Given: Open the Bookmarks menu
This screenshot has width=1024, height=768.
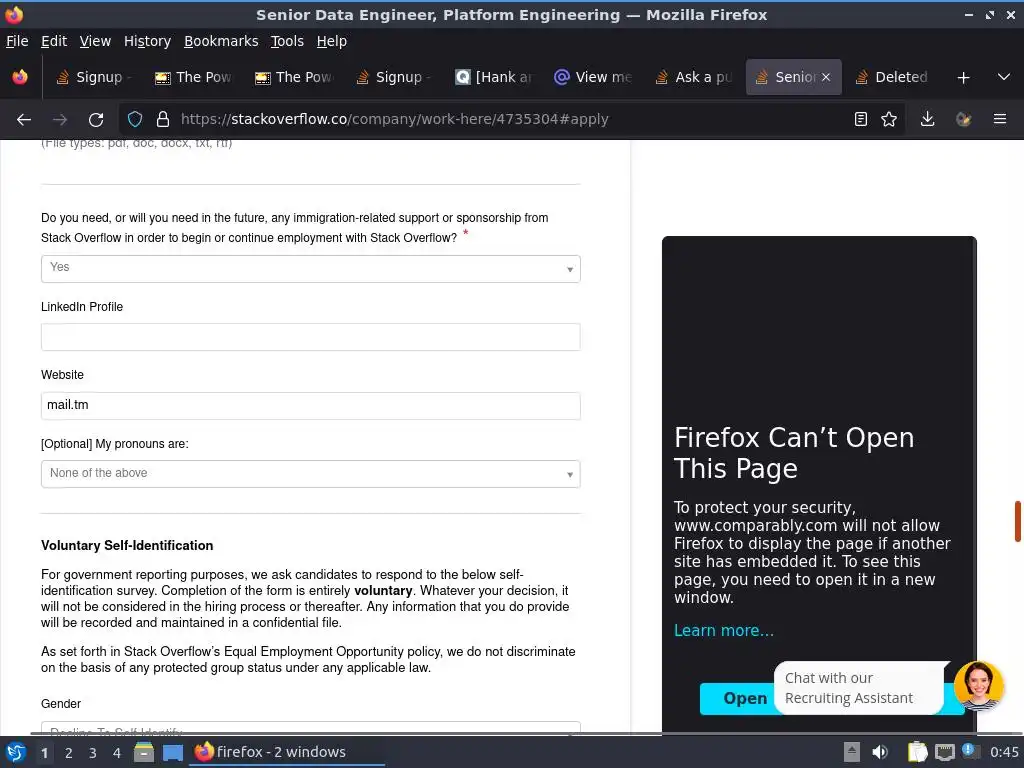Looking at the screenshot, I should (x=221, y=41).
